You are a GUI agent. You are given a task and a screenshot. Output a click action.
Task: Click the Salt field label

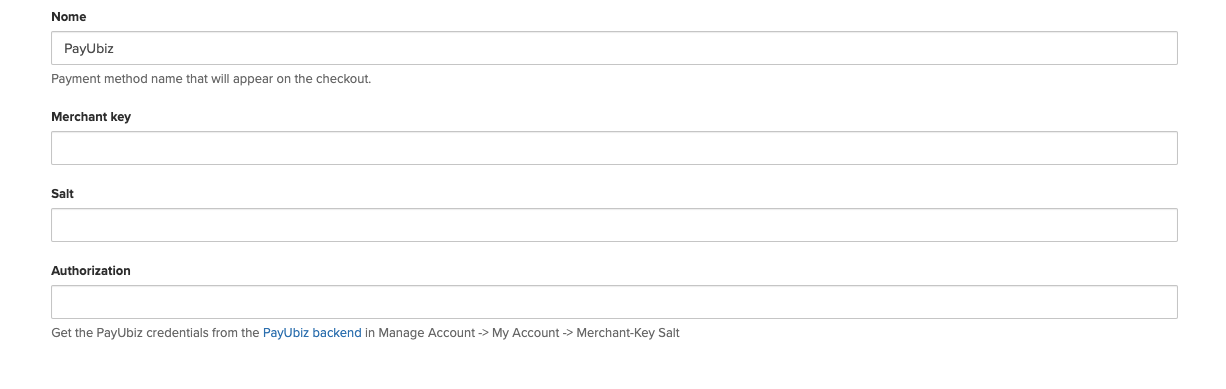click(x=63, y=194)
